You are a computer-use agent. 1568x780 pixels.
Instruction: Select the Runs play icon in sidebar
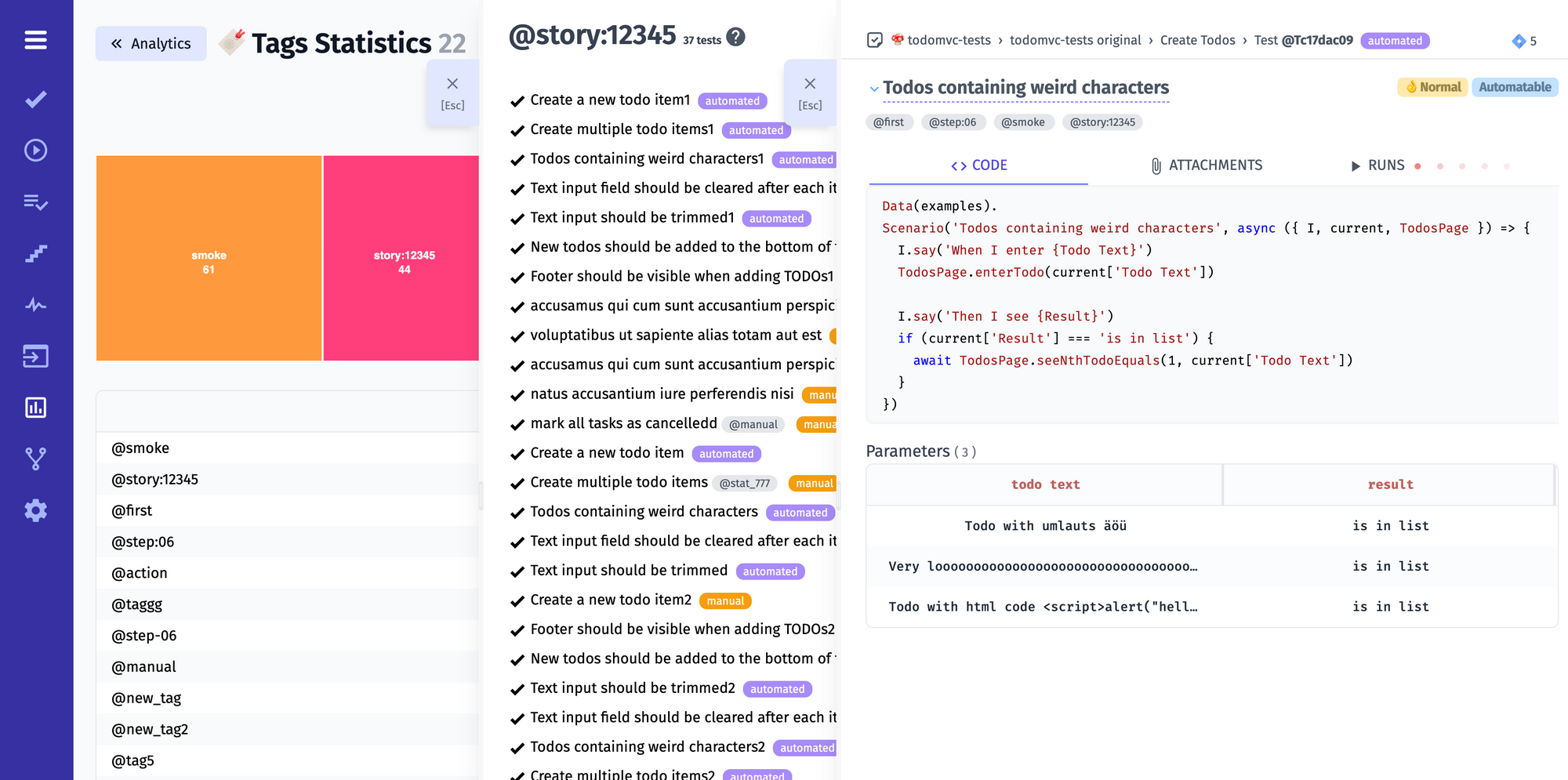coord(35,150)
